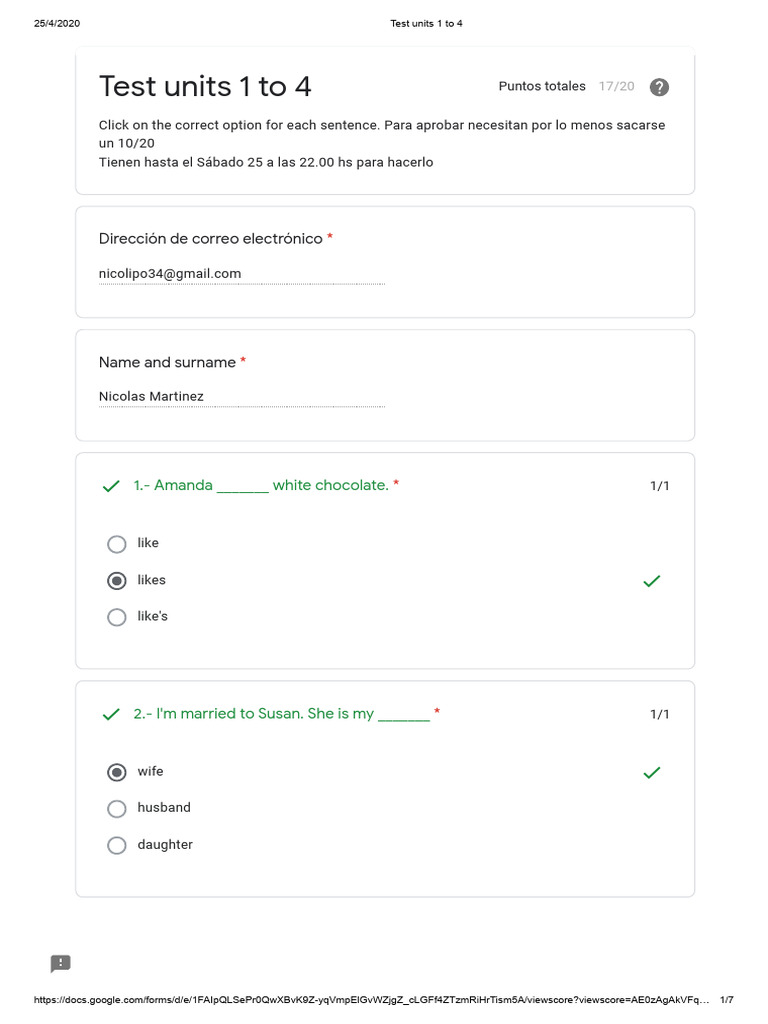Click correct-answer checkmark next to 'likes'

click(x=652, y=580)
